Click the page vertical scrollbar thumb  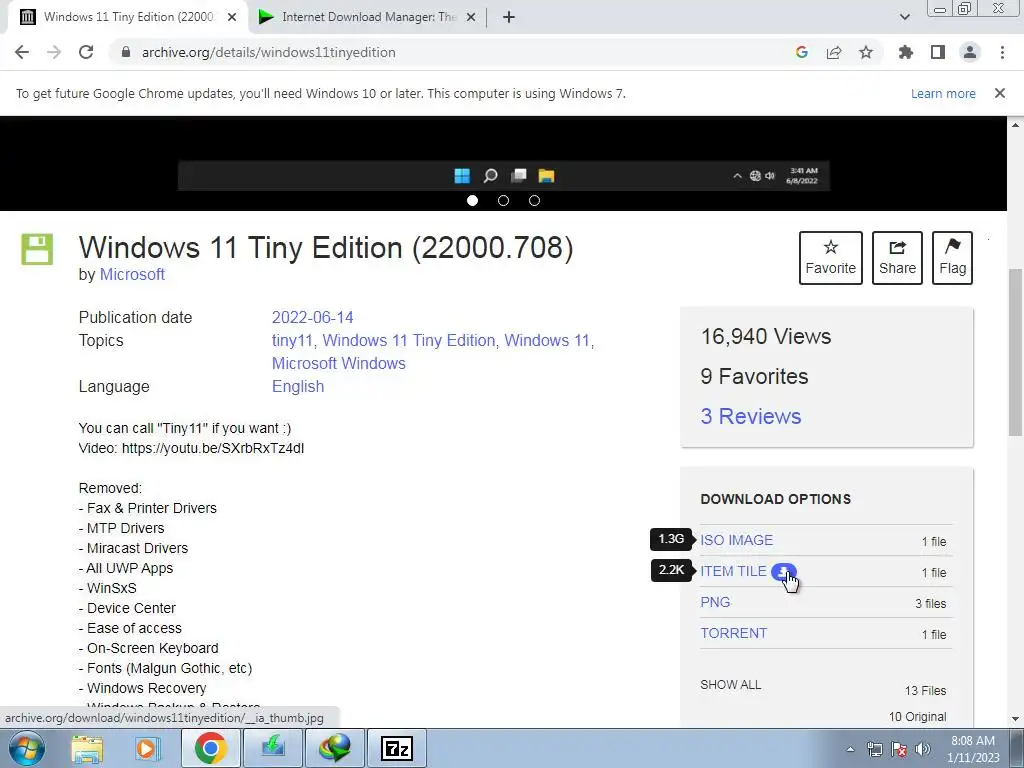click(x=1016, y=352)
